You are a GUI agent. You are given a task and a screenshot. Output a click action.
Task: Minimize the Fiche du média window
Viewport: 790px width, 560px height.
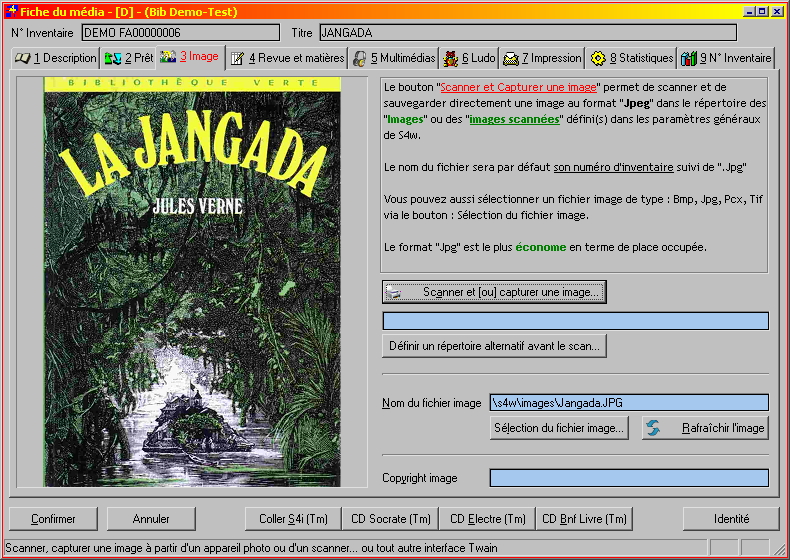[x=749, y=11]
